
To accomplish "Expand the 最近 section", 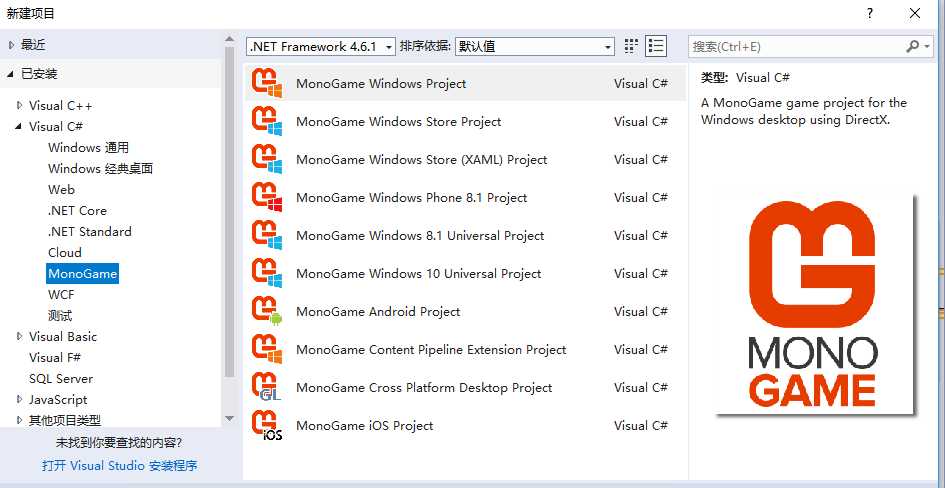I will point(10,45).
